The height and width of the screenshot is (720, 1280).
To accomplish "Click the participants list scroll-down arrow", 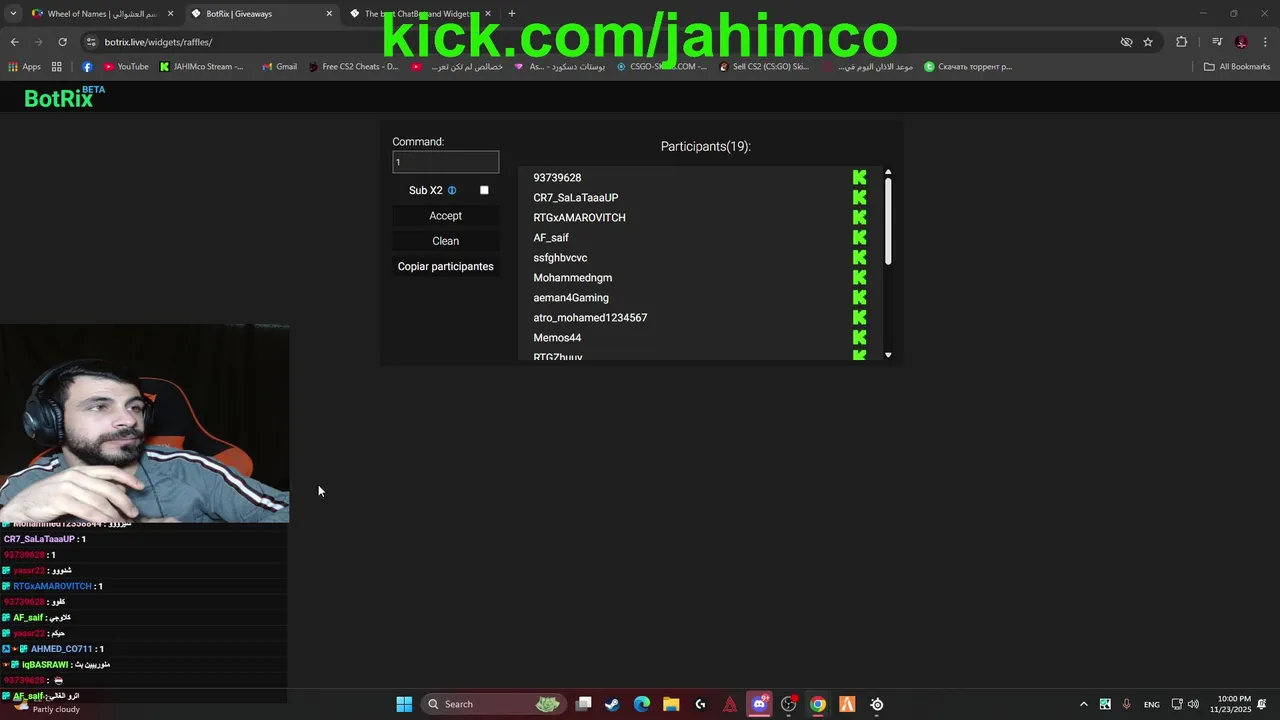I will click(x=888, y=355).
